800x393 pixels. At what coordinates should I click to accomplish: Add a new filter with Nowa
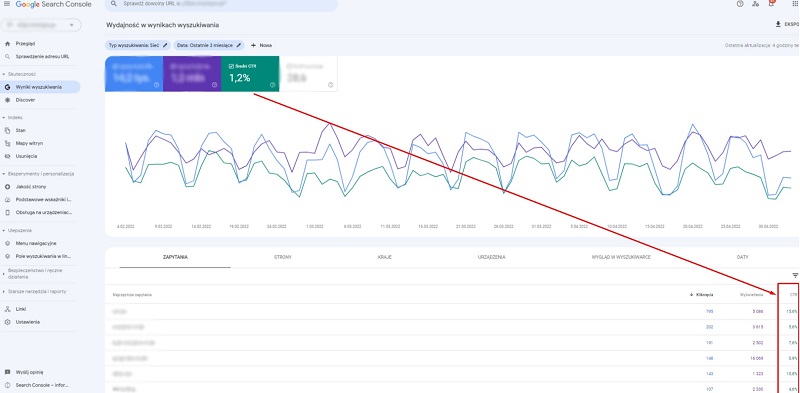261,45
